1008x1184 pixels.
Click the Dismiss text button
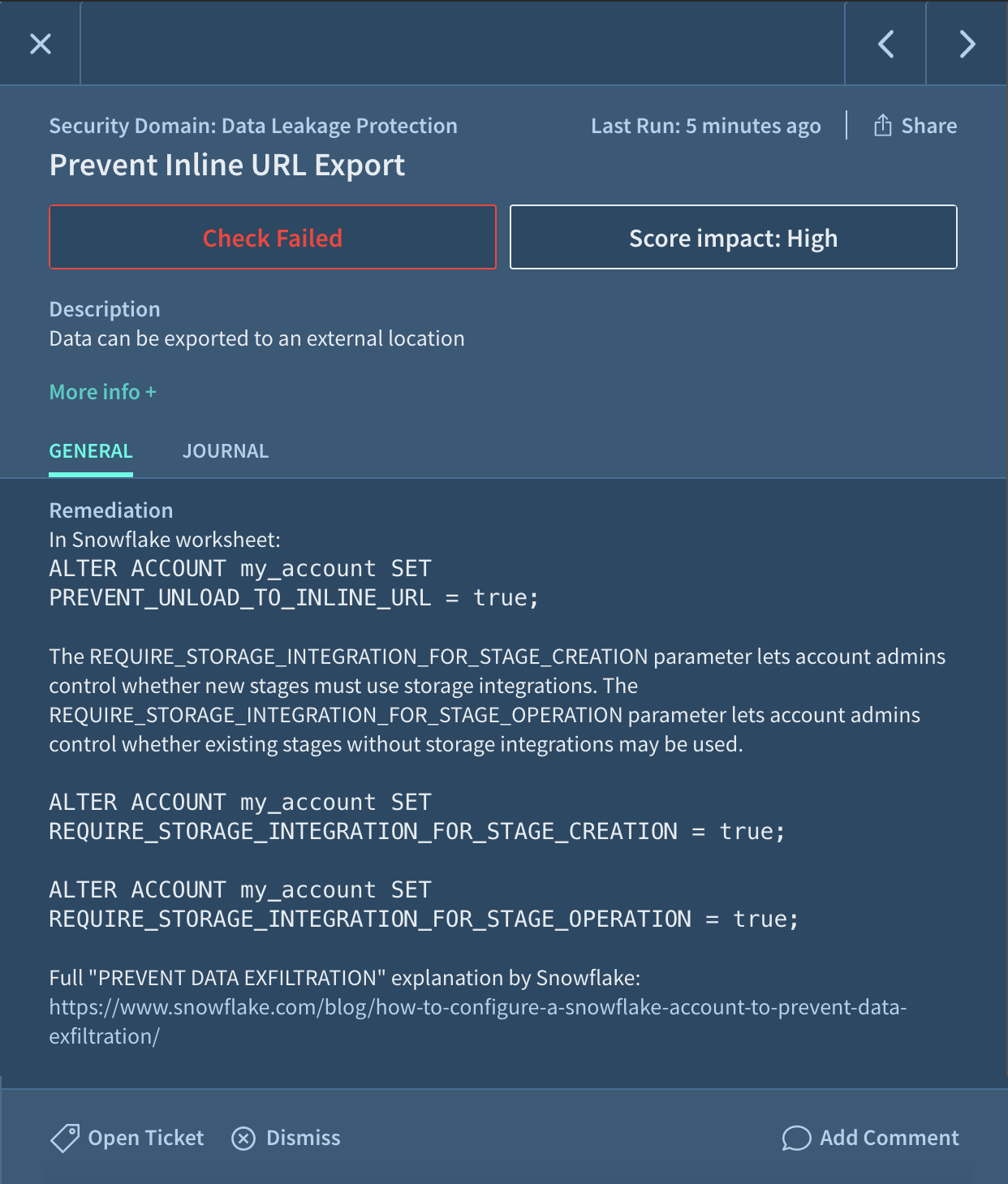click(x=304, y=1138)
